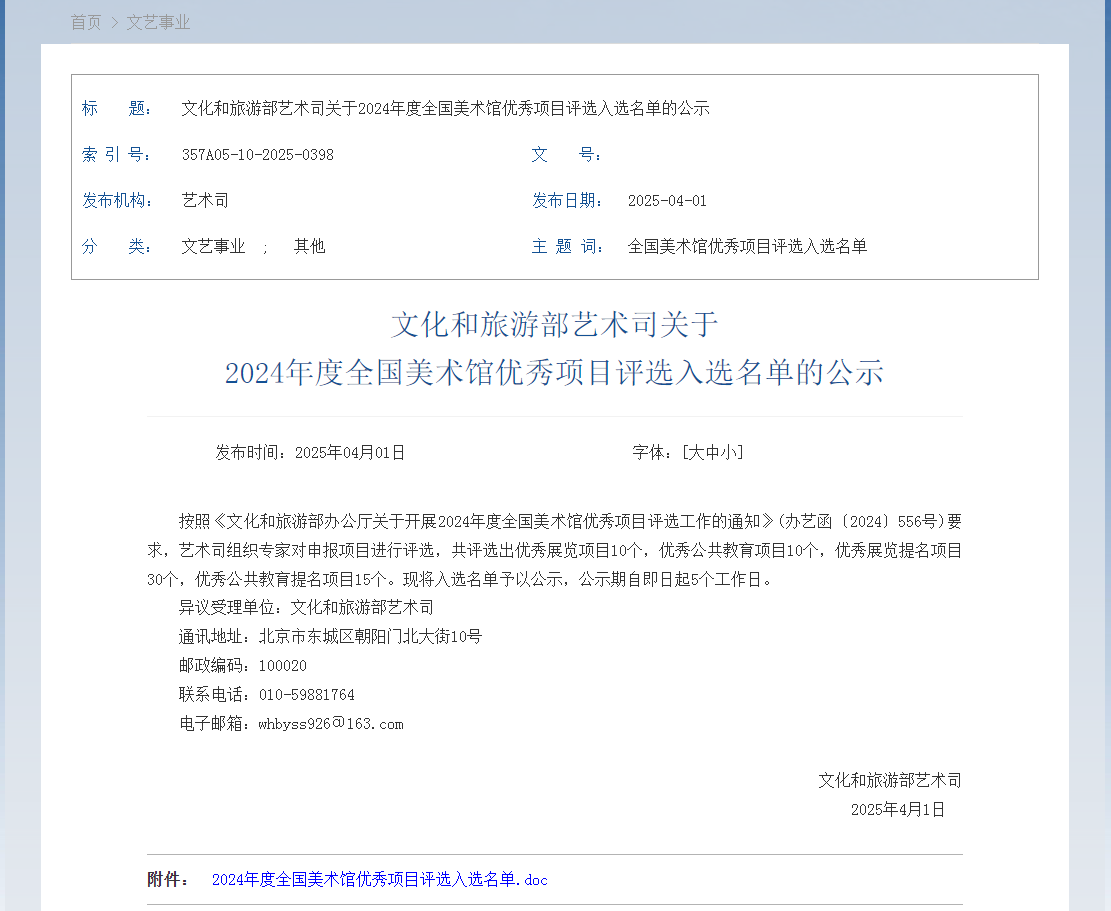Set font size to 大
Screen dimensions: 1111x911
696,452
